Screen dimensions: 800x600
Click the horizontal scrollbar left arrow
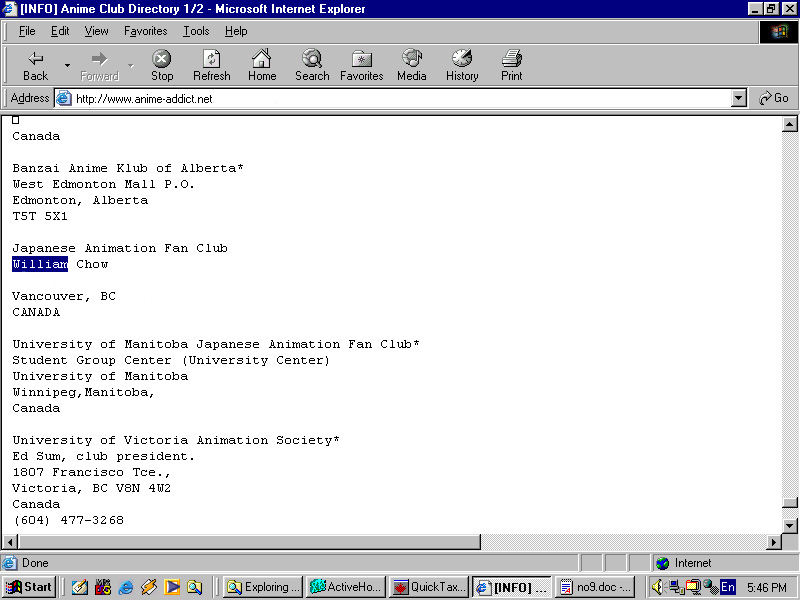pos(10,542)
